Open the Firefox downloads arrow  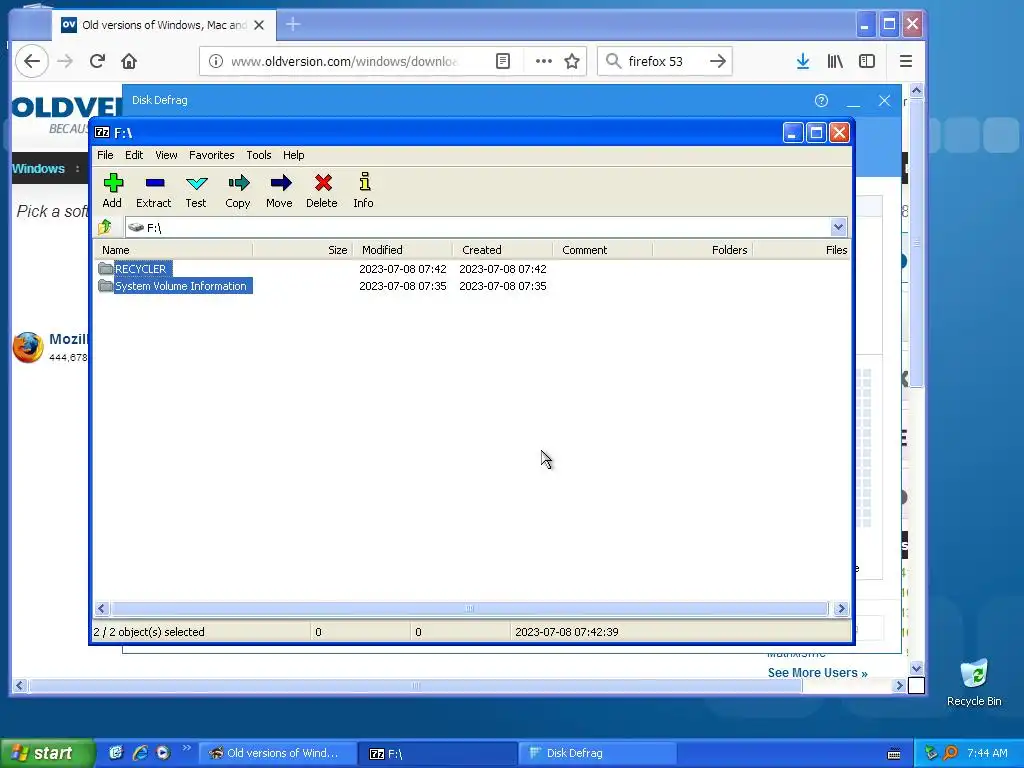pyautogui.click(x=803, y=61)
